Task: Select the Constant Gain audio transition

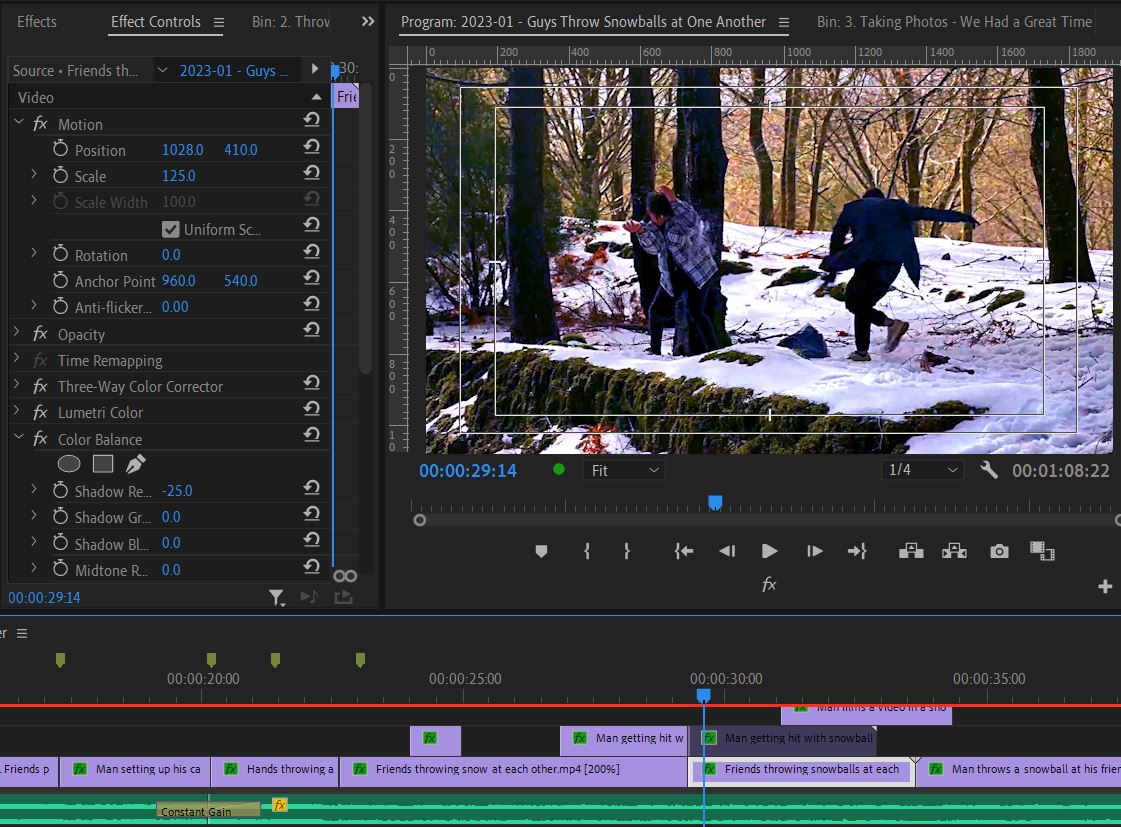Action: point(208,810)
